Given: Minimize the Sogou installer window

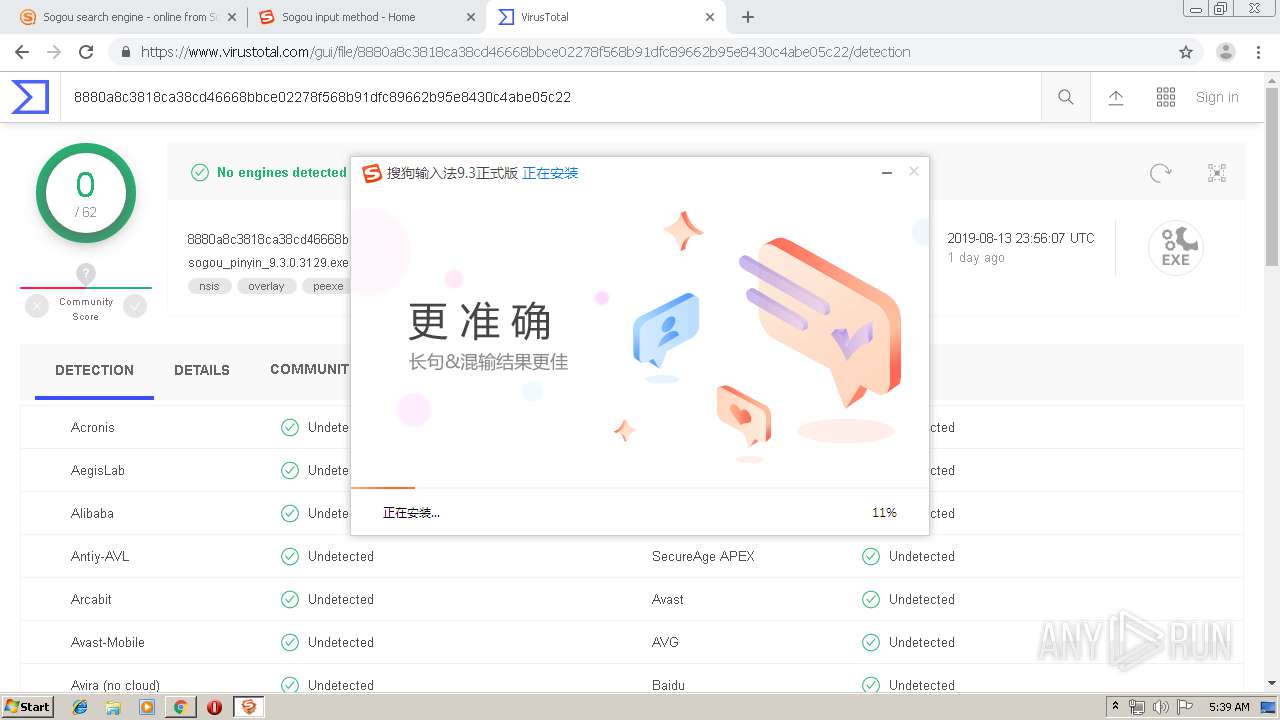Looking at the screenshot, I should coord(886,173).
